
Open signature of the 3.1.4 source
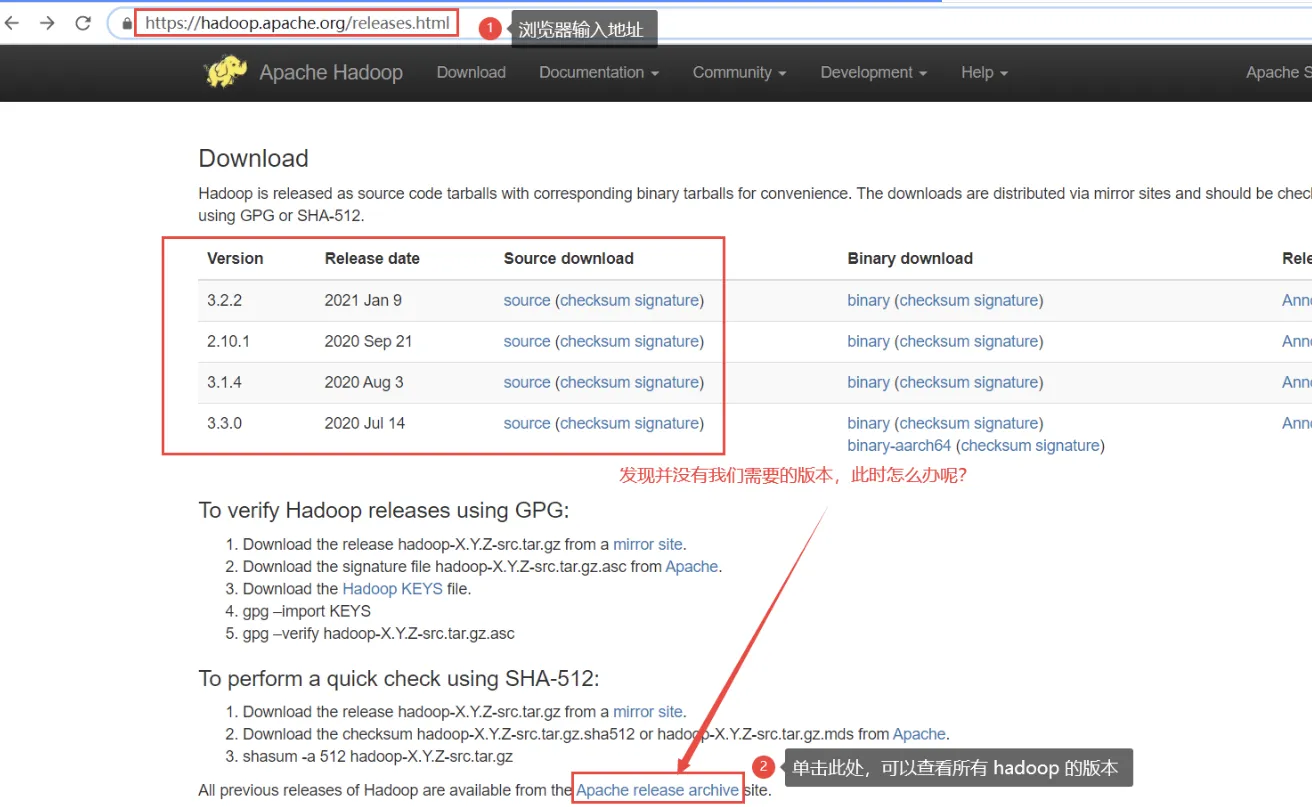click(667, 382)
